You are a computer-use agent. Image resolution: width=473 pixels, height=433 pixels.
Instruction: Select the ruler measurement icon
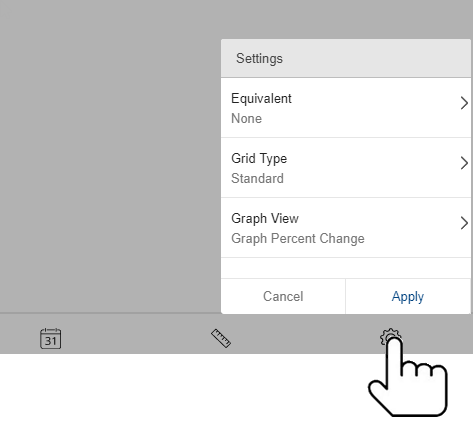(221, 338)
